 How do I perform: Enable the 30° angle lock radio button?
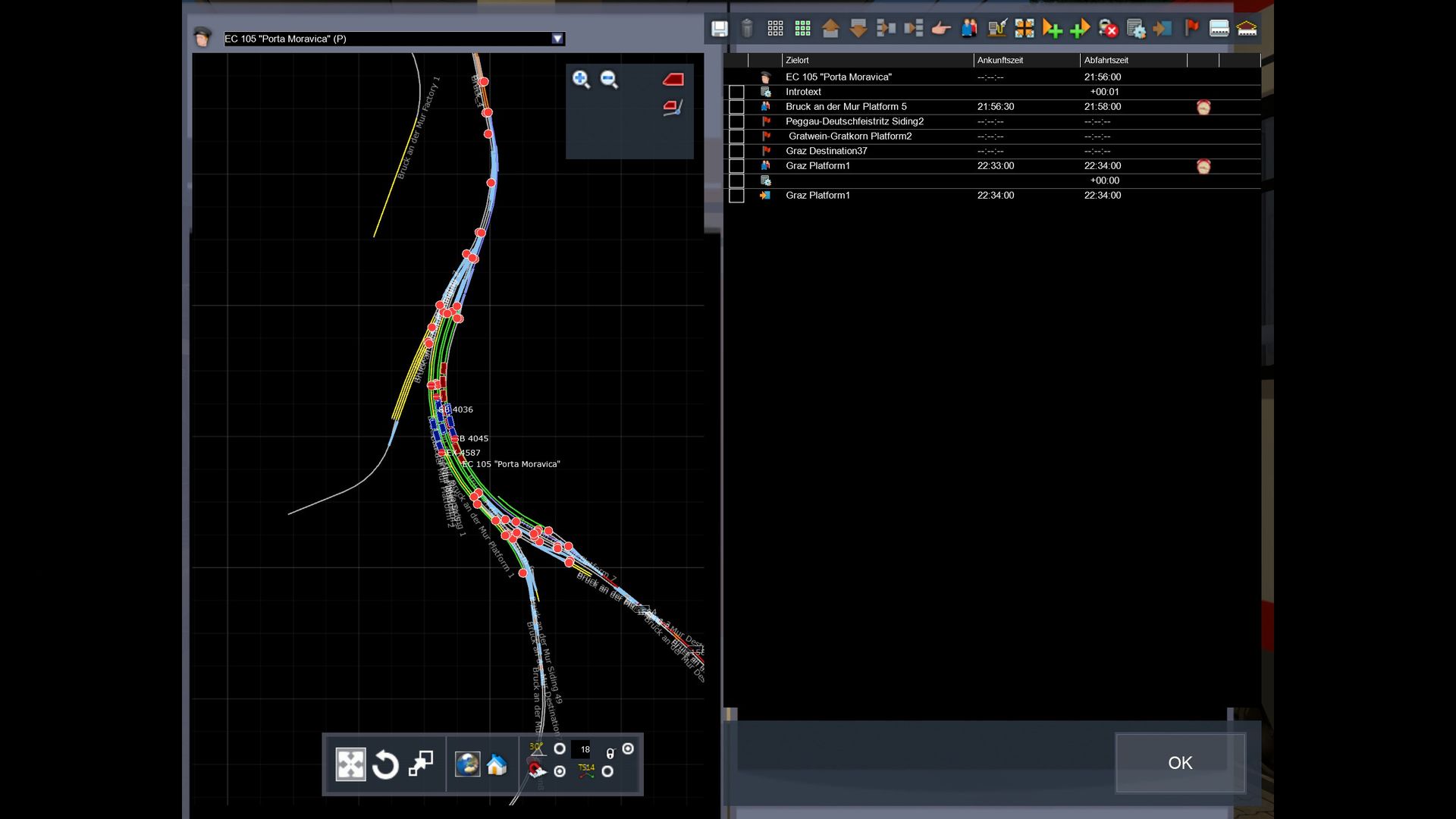[560, 749]
